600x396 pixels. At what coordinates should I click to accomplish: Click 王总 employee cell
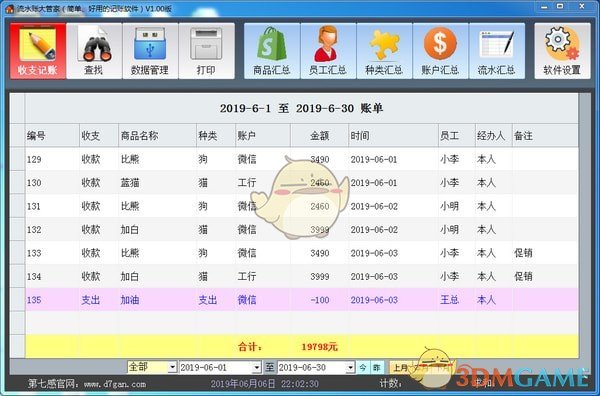[449, 300]
